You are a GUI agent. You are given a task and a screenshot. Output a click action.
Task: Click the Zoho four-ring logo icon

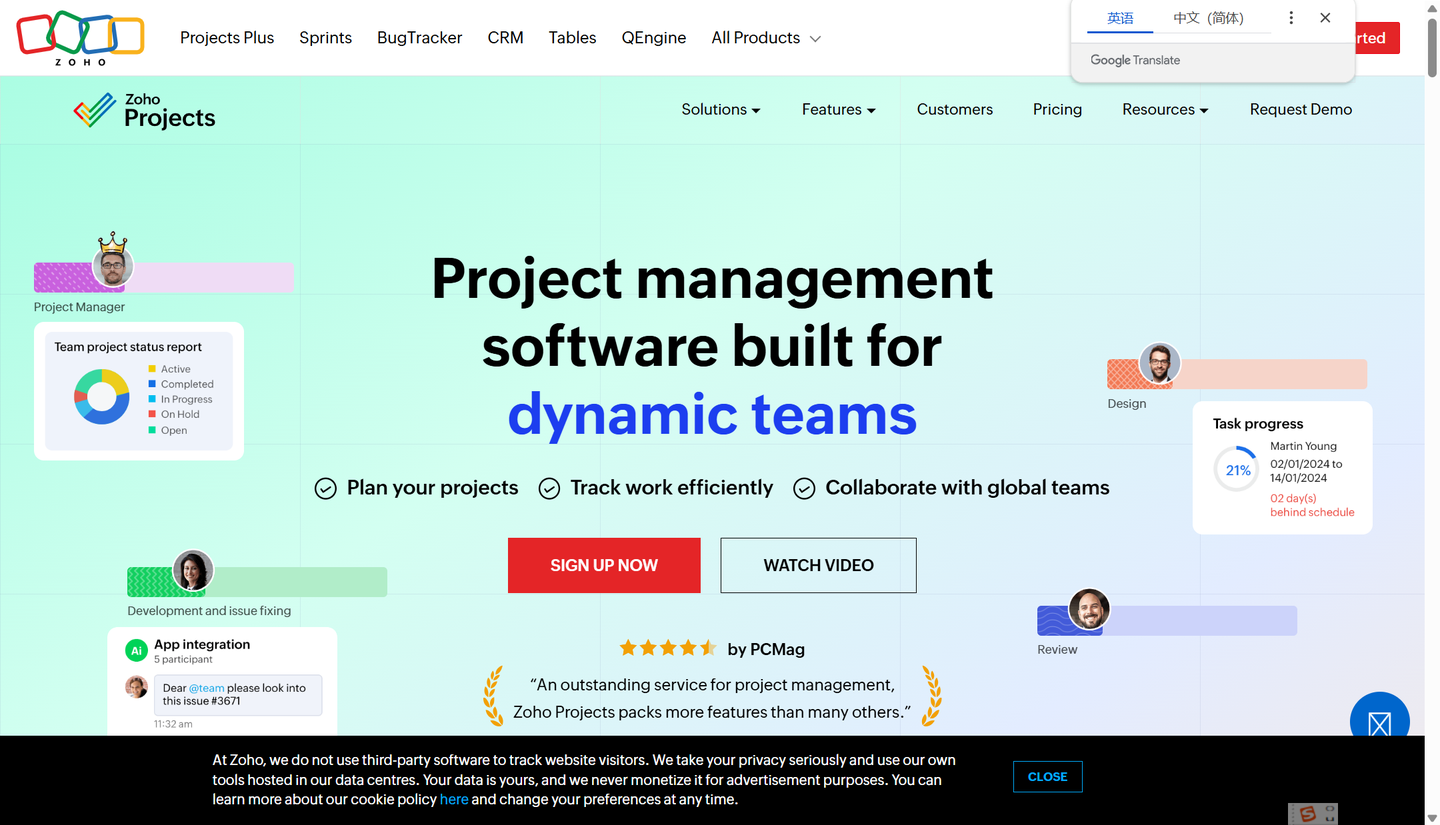[80, 33]
